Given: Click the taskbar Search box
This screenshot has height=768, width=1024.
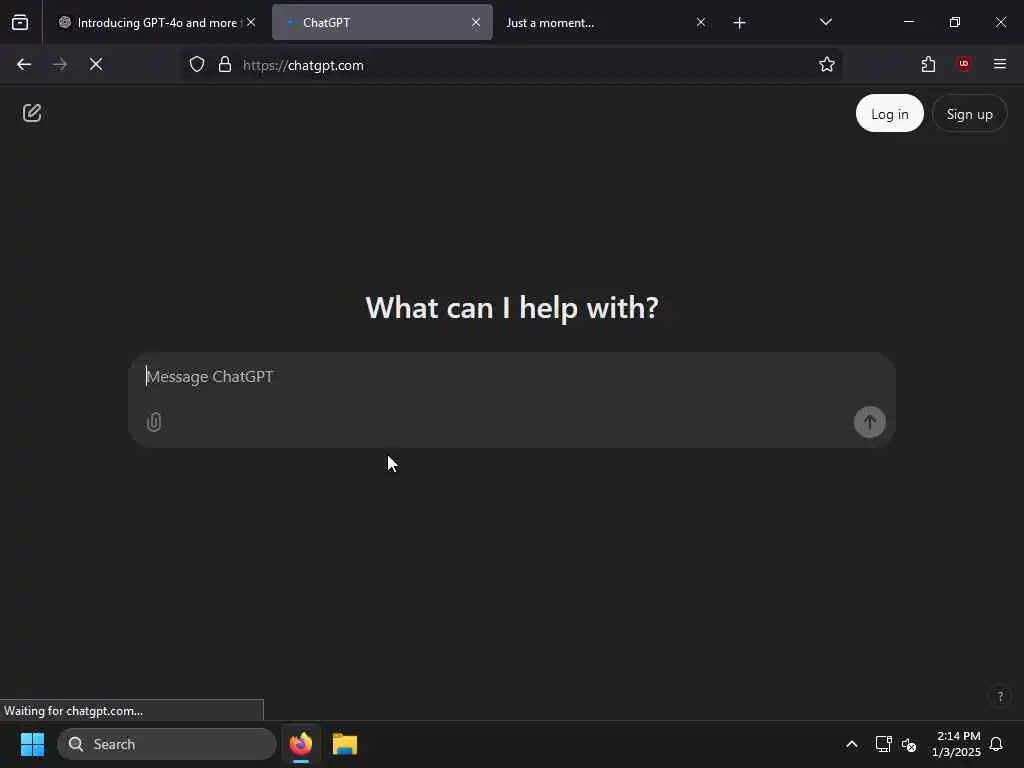Looking at the screenshot, I should (167, 744).
